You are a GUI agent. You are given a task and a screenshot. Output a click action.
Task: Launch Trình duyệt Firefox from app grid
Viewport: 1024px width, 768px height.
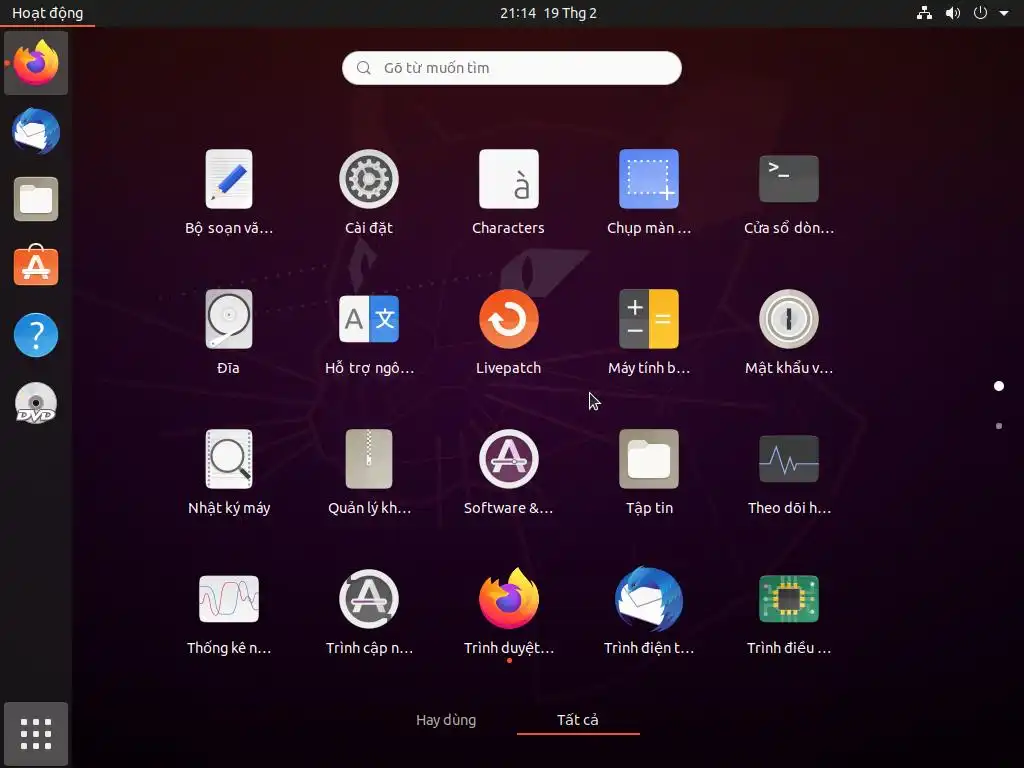(508, 612)
